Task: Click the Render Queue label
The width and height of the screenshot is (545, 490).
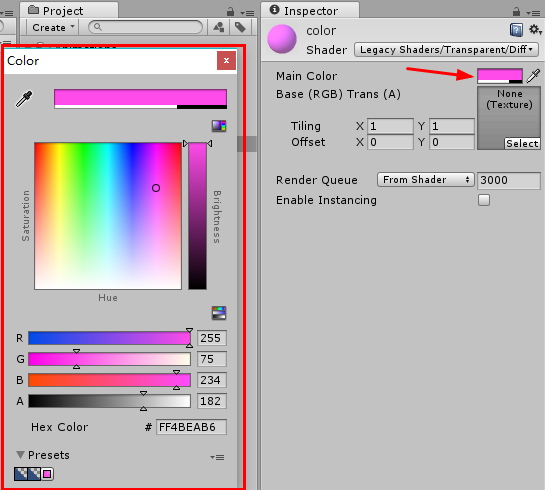Action: pos(316,180)
